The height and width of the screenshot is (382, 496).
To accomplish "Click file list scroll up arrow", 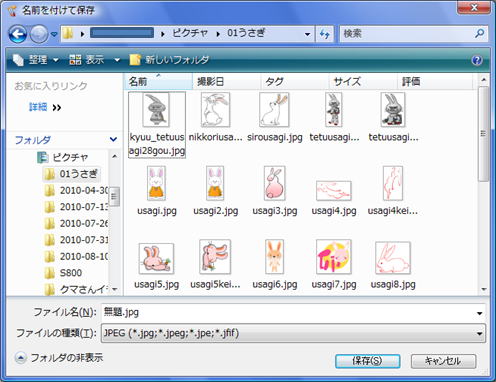I will tap(484, 79).
